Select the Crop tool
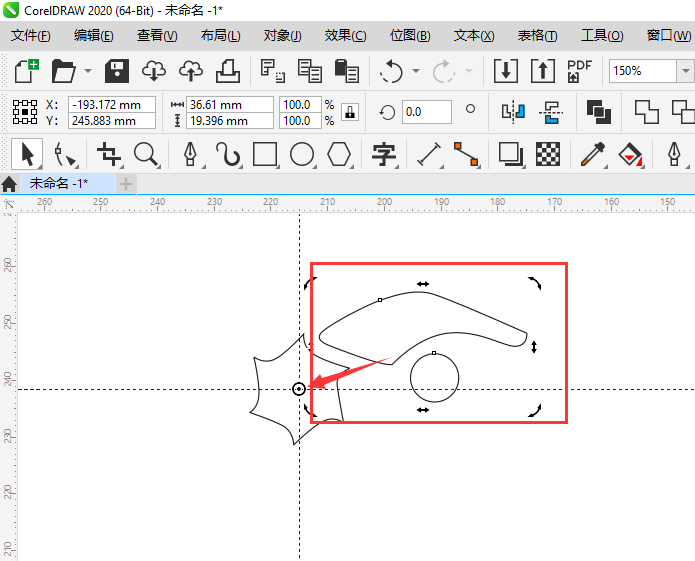The image size is (695, 561). tap(109, 154)
